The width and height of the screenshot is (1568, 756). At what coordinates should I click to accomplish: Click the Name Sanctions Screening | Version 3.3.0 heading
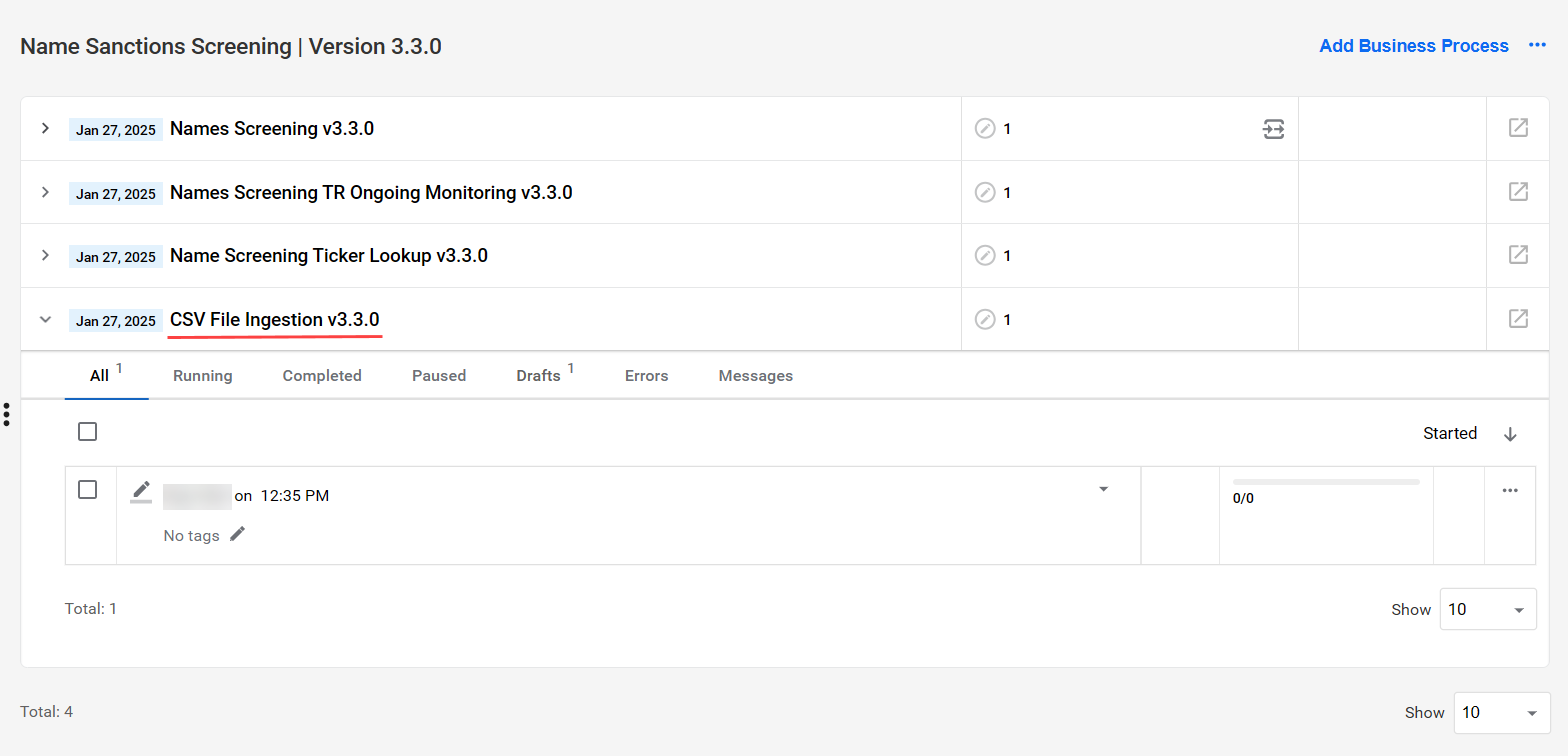coord(231,46)
